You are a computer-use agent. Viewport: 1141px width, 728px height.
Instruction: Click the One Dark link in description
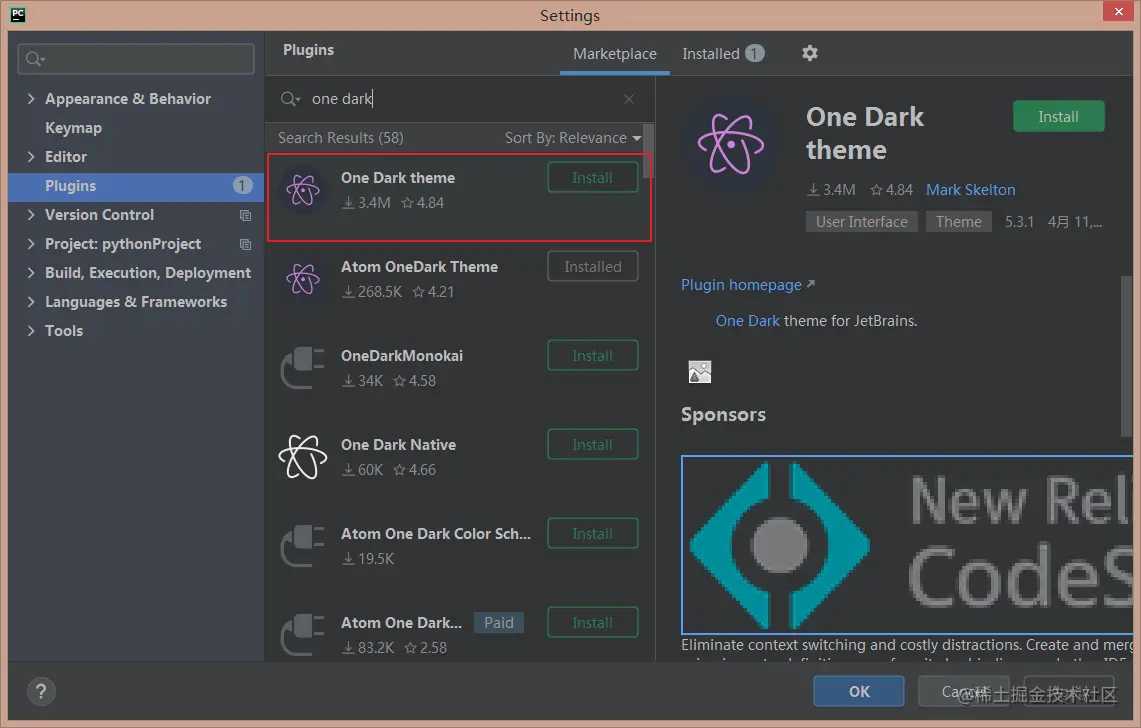point(747,321)
